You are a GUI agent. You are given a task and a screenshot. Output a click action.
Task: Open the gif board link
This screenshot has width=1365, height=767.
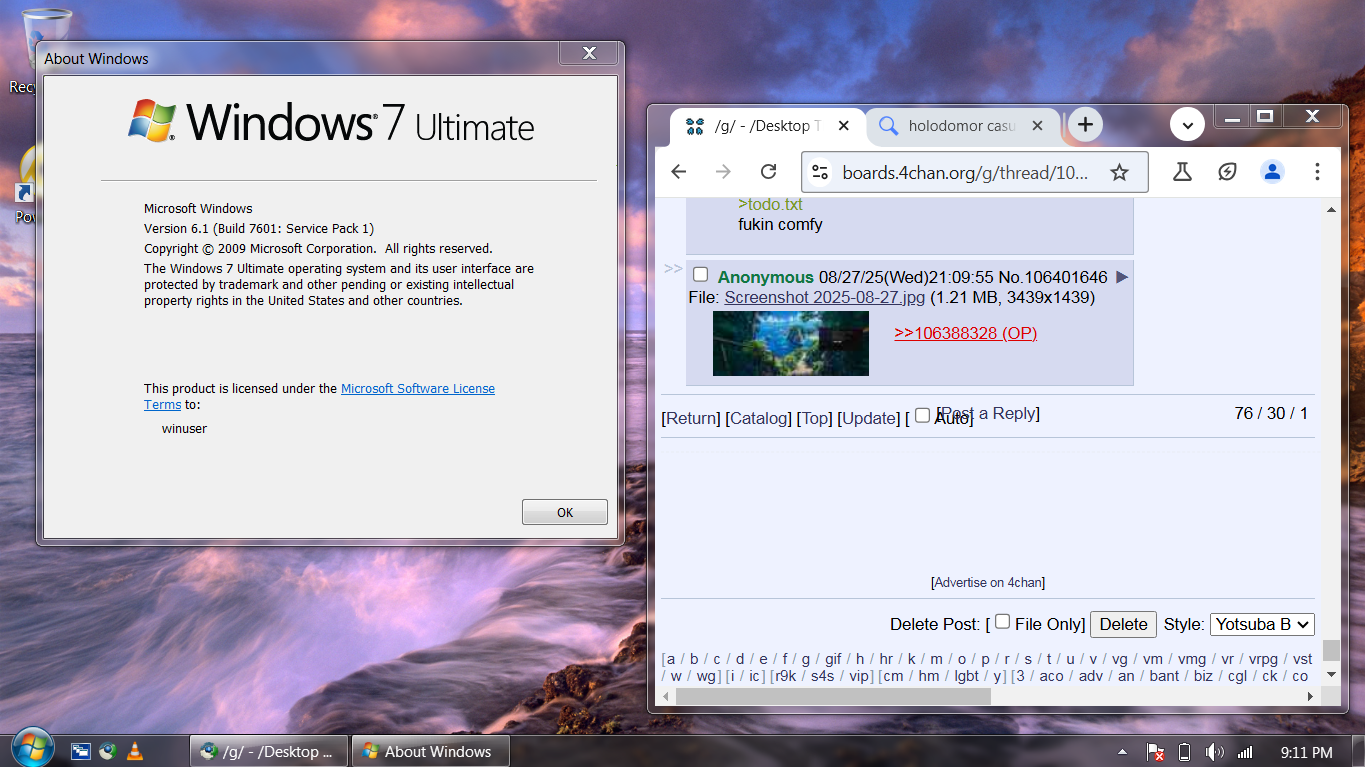833,659
